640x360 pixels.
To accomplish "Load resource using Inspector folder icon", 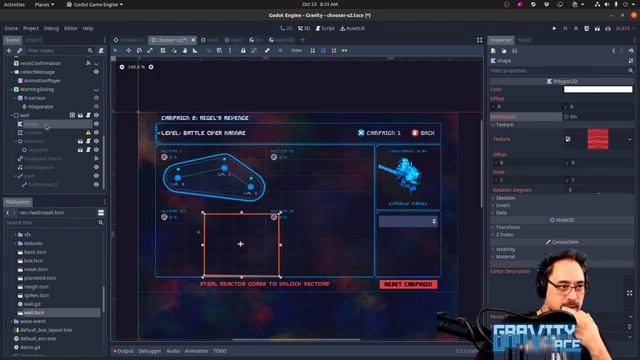I will point(504,51).
